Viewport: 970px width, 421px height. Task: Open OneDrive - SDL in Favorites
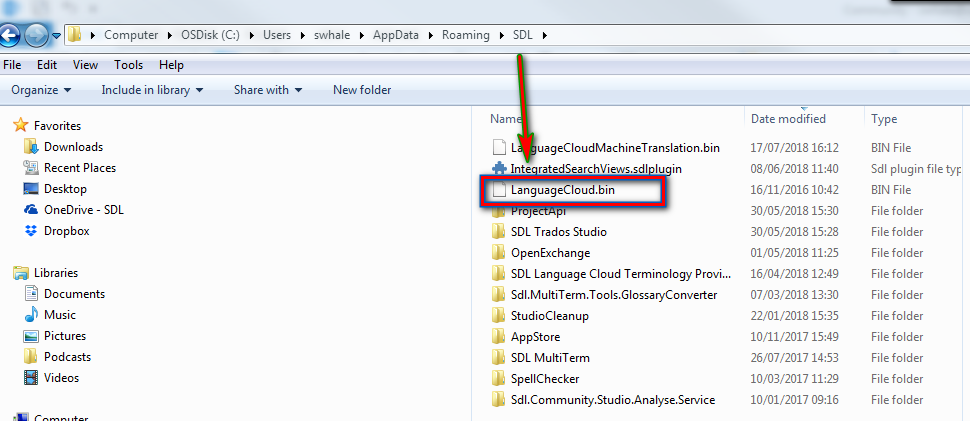[x=84, y=210]
